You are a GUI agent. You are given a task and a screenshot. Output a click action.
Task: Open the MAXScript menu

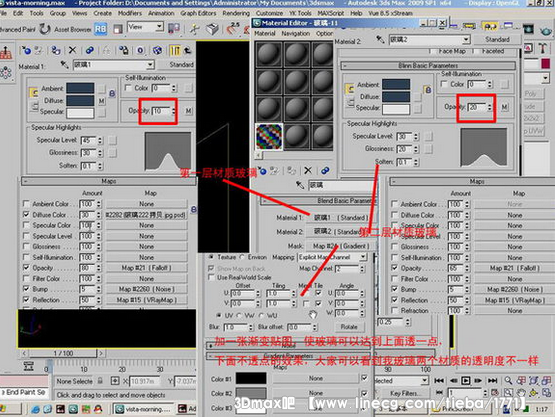tap(331, 13)
